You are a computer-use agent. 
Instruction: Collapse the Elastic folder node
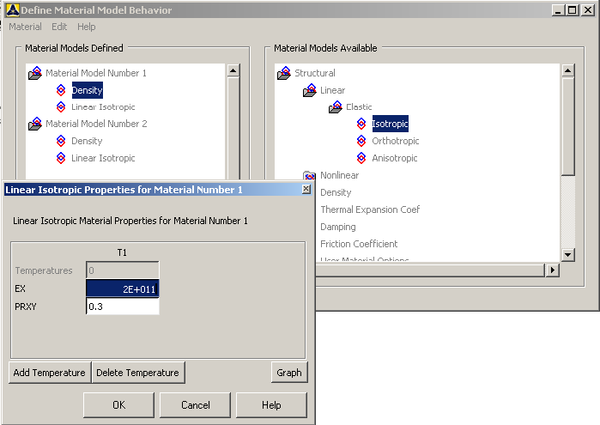tap(336, 107)
